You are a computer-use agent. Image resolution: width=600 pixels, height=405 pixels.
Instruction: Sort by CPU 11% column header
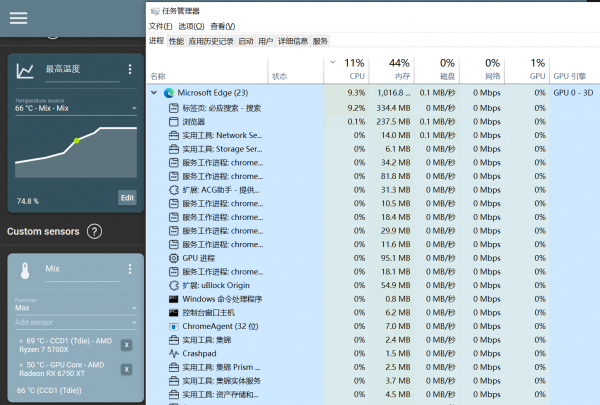point(346,70)
